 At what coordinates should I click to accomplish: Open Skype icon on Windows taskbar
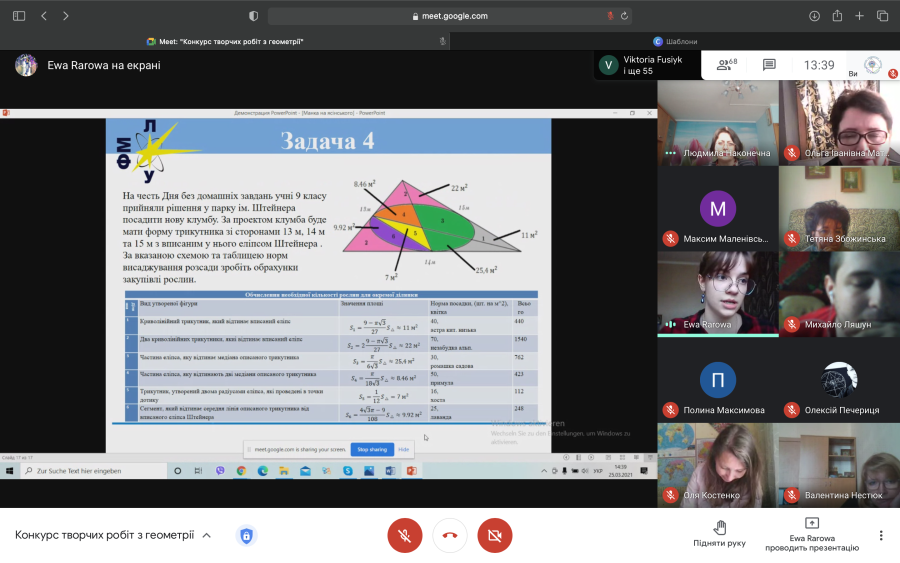click(x=348, y=471)
